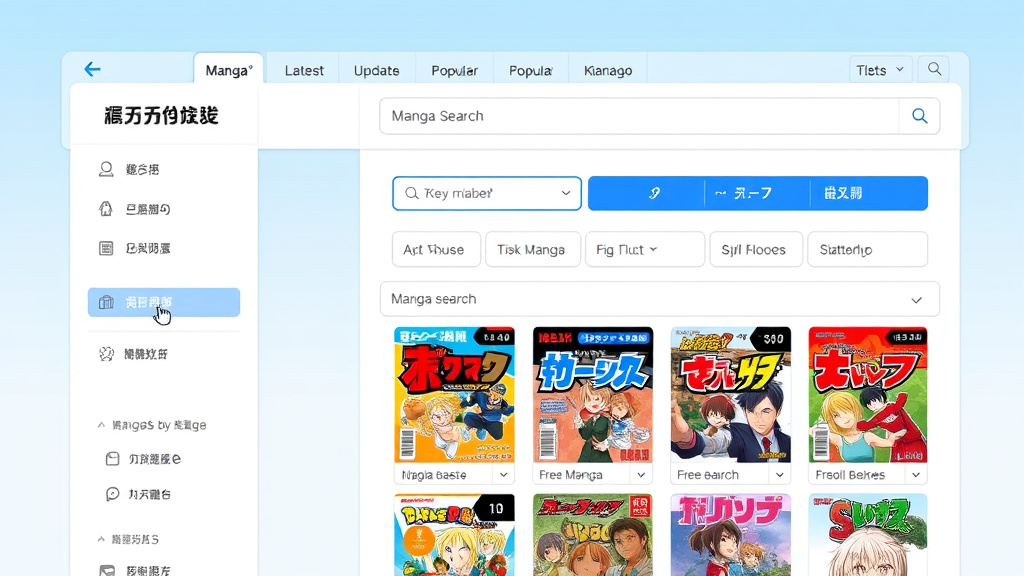Click the Art House filter chip
This screenshot has height=576, width=1024.
(436, 249)
